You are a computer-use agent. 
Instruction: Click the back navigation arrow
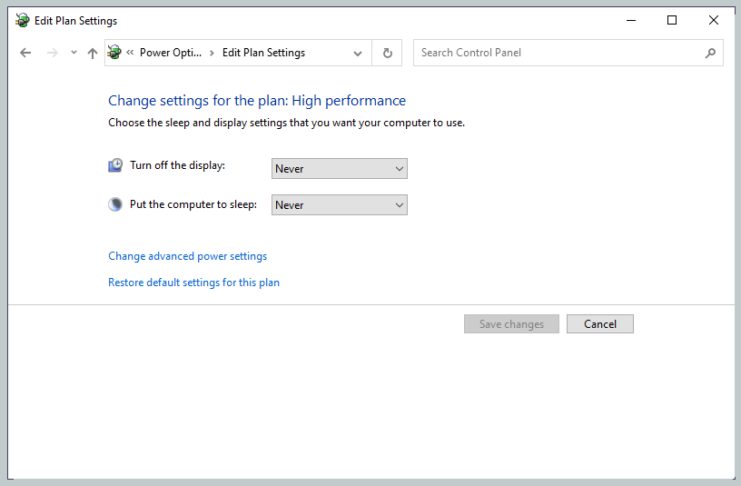(25, 53)
